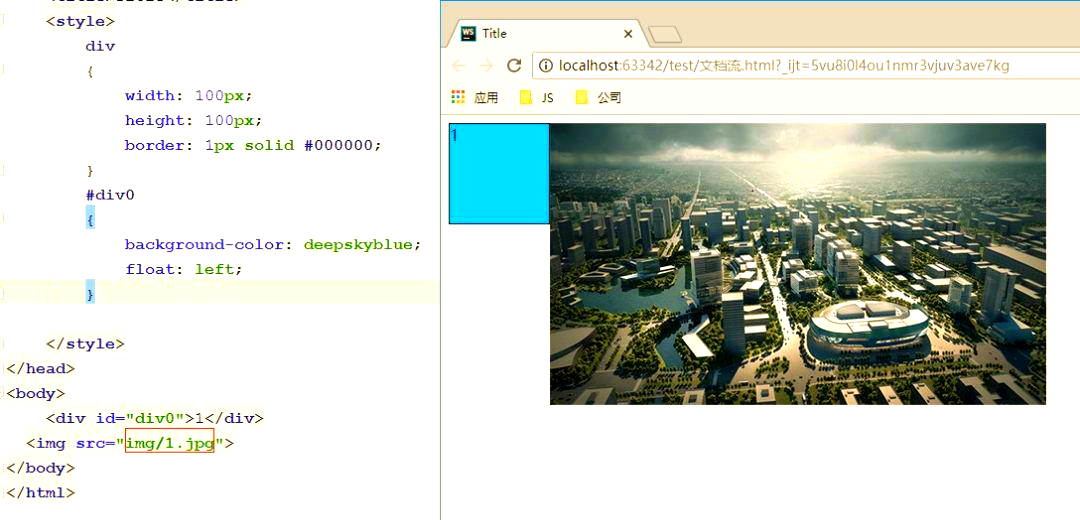Screen dimensions: 1080x520
Task: Open the 公司 bookmark folder
Action: tap(599, 98)
